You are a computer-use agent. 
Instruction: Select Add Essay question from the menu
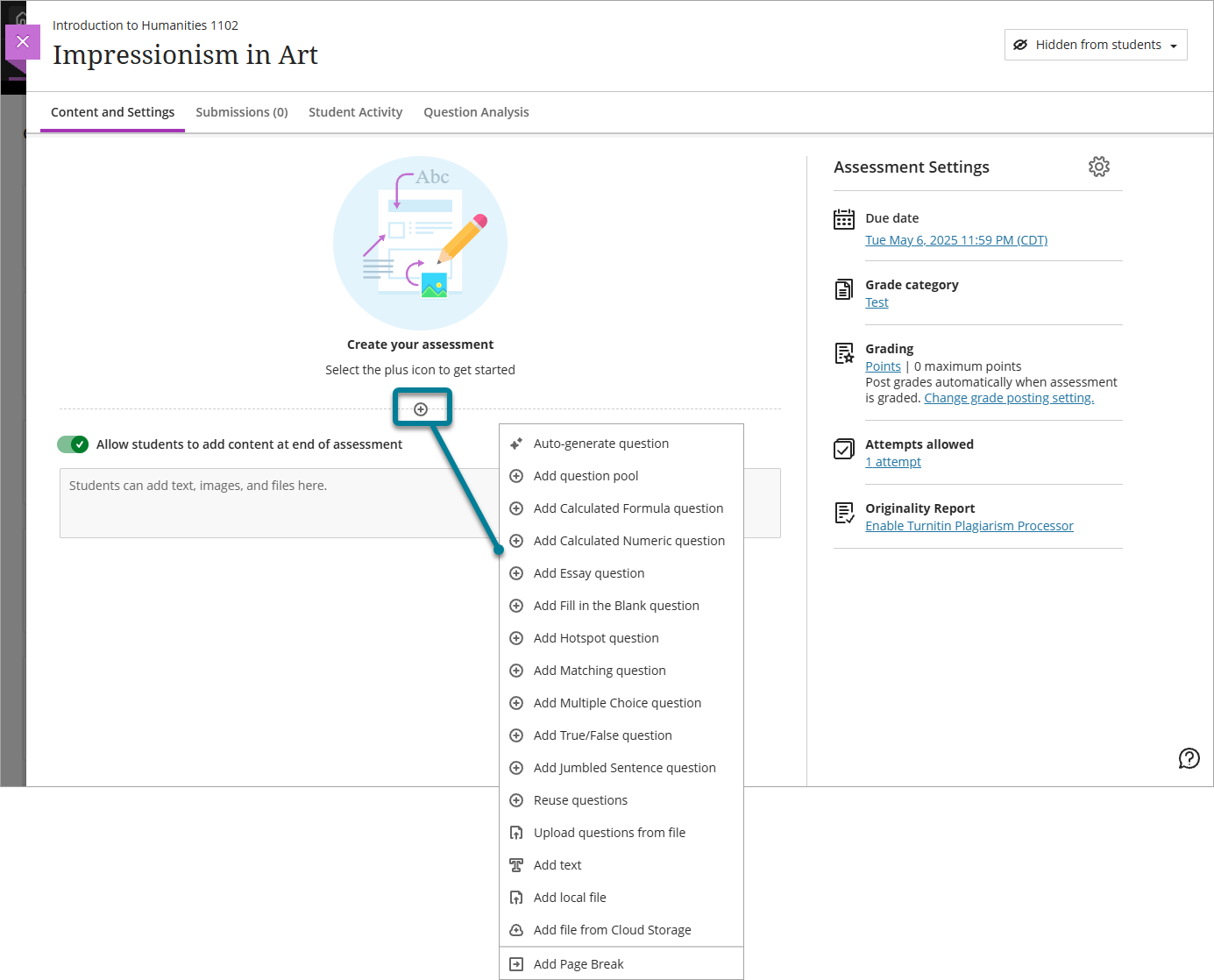tap(588, 572)
